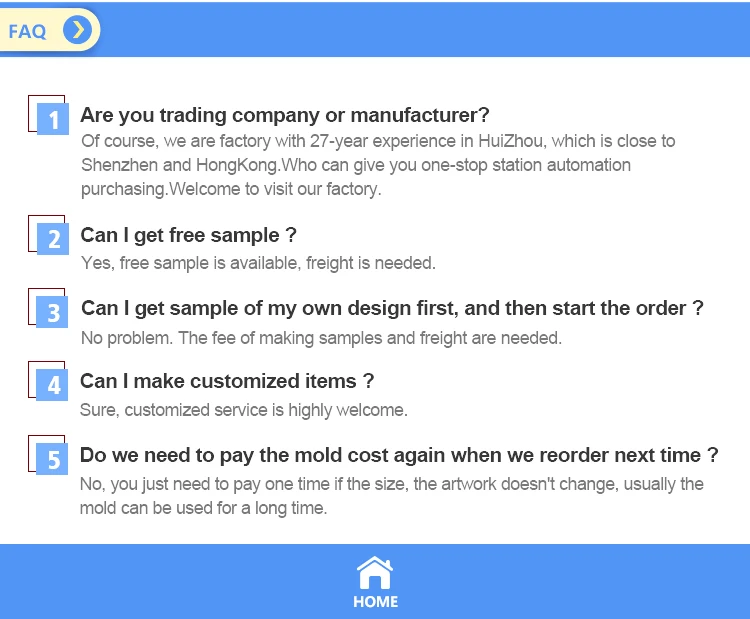Click the number 1 badge icon

pyautogui.click(x=52, y=119)
